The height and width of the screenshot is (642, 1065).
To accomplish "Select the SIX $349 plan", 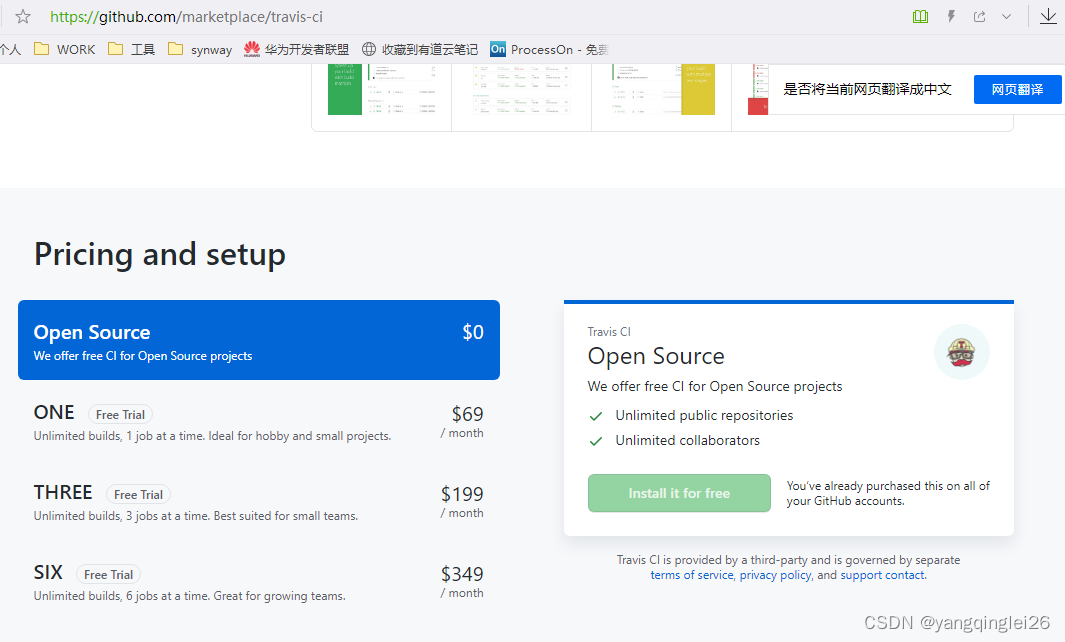I will [x=259, y=583].
